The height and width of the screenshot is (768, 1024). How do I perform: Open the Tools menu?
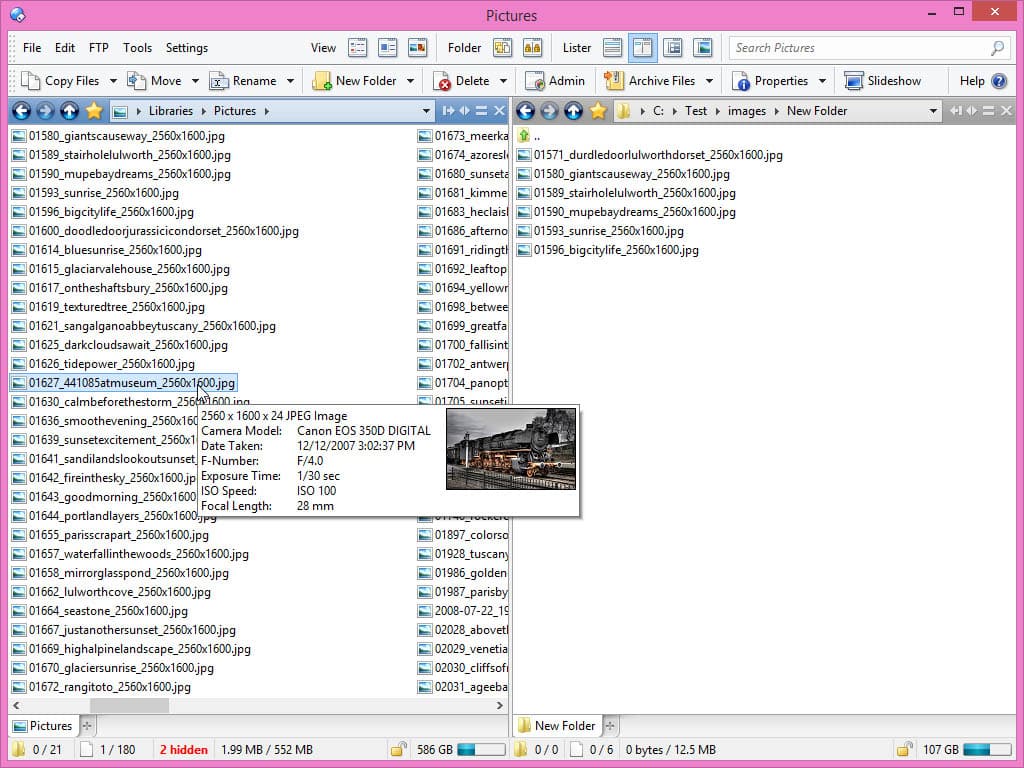pyautogui.click(x=137, y=48)
